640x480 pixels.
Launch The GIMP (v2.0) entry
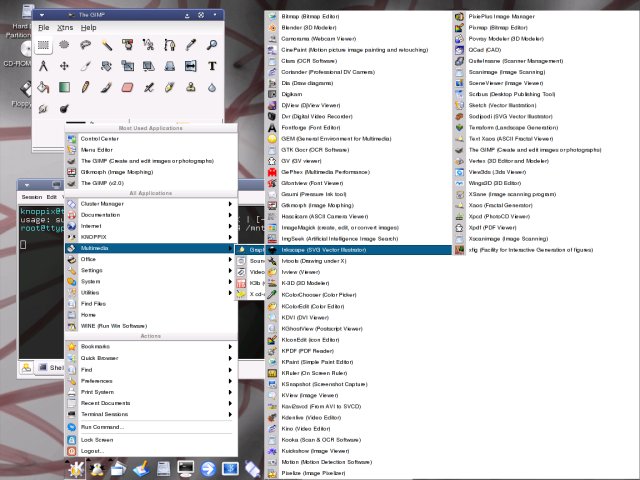click(x=151, y=183)
